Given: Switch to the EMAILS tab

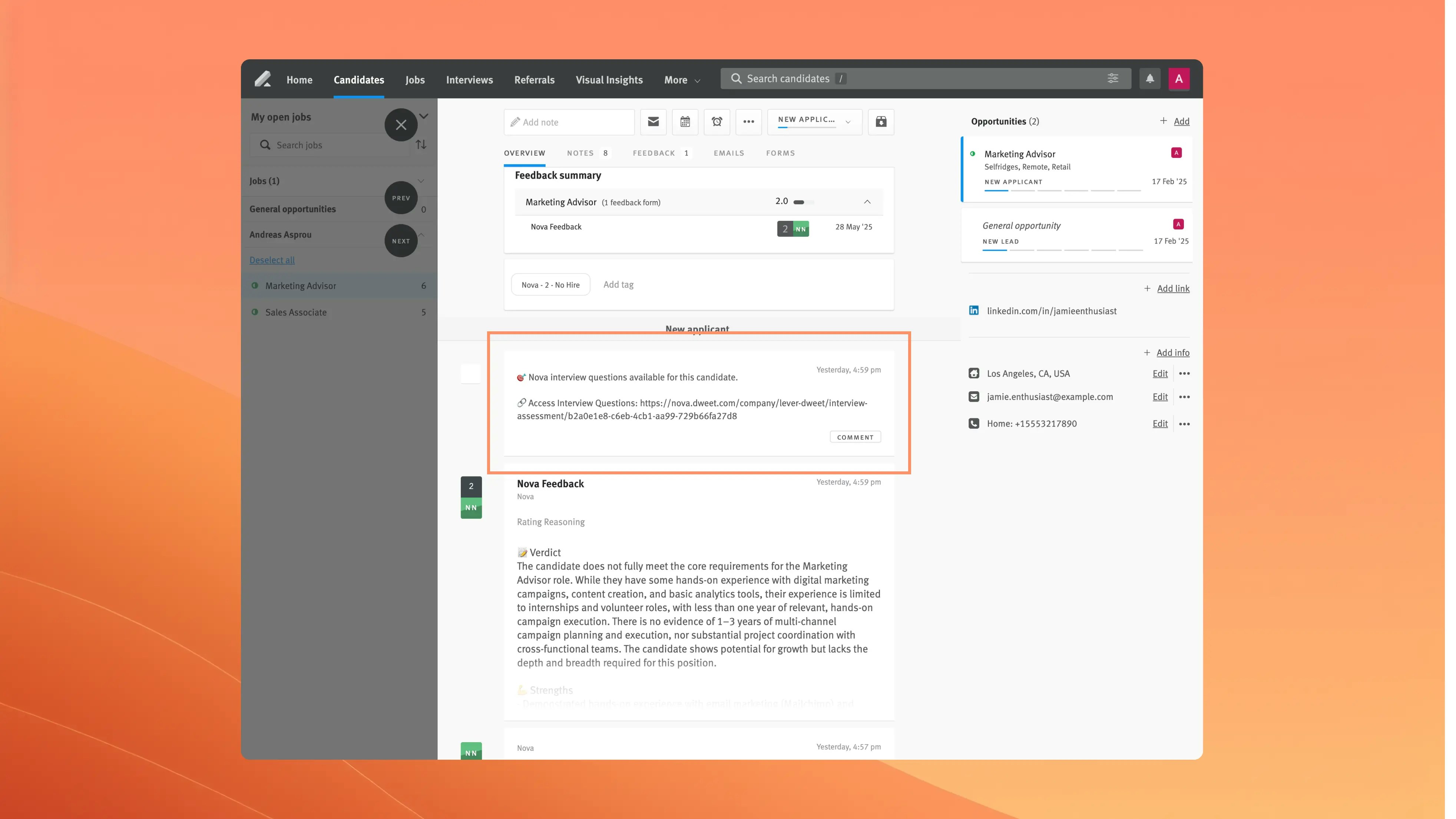Looking at the screenshot, I should pos(728,153).
